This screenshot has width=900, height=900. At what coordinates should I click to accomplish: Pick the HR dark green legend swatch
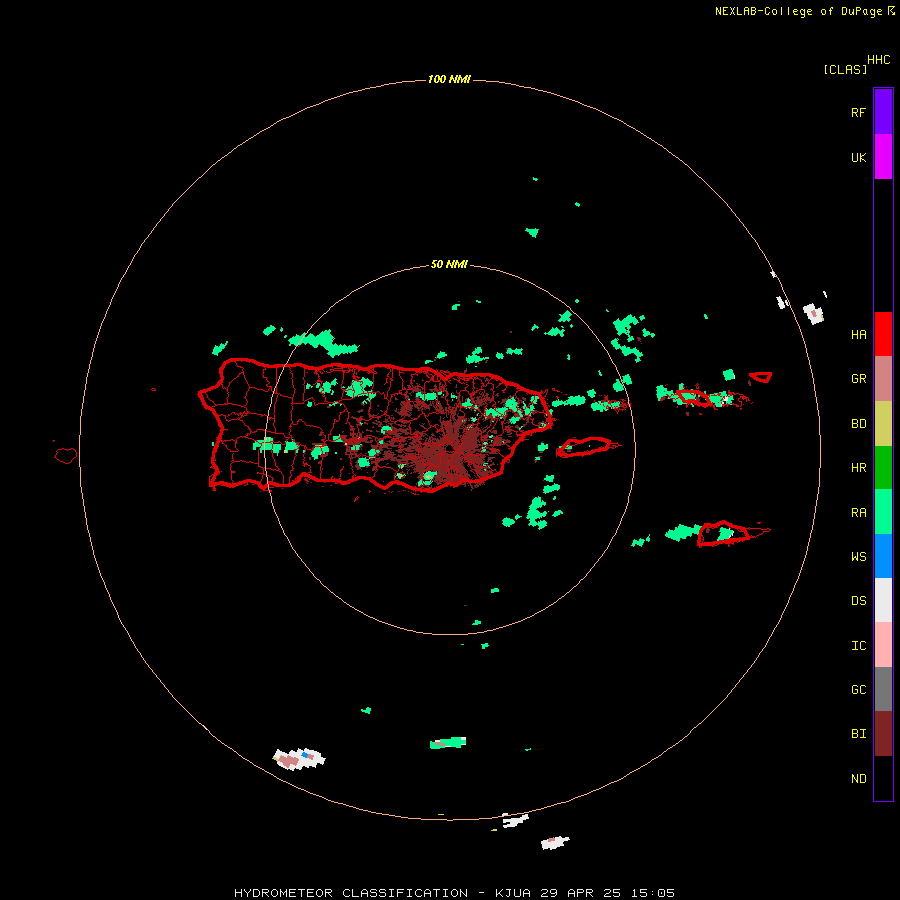(x=883, y=468)
